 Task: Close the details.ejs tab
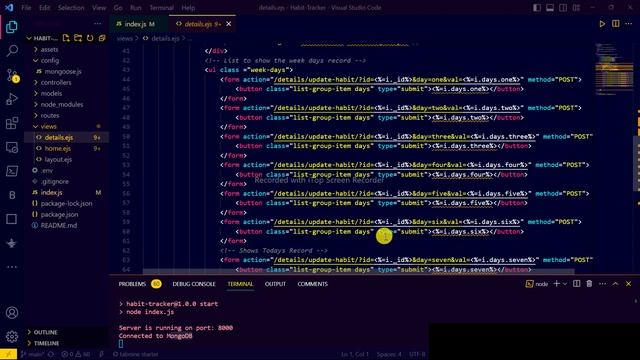tap(229, 24)
